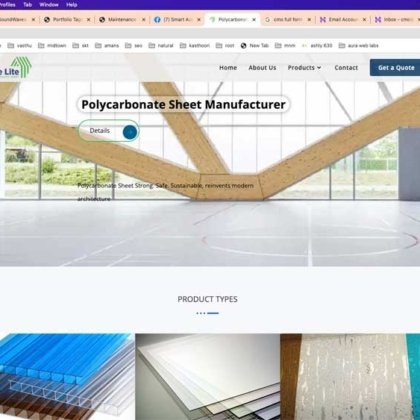Open the Tab menu in the menu bar
The width and height of the screenshot is (420, 420).
28,5
